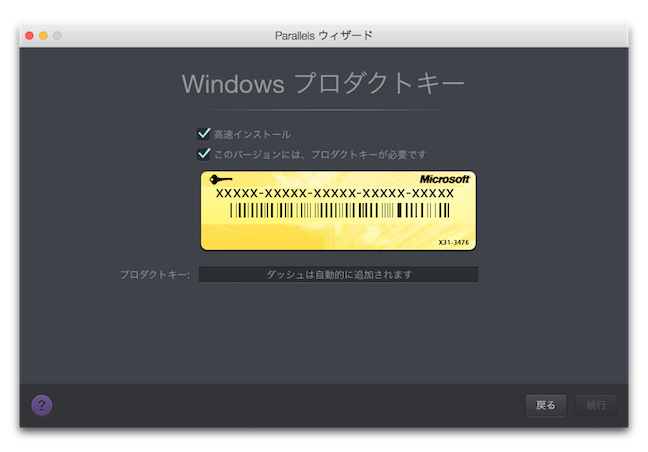Click the Parallels ウィザード title bar text
The width and height of the screenshot is (648, 452).
click(x=323, y=35)
